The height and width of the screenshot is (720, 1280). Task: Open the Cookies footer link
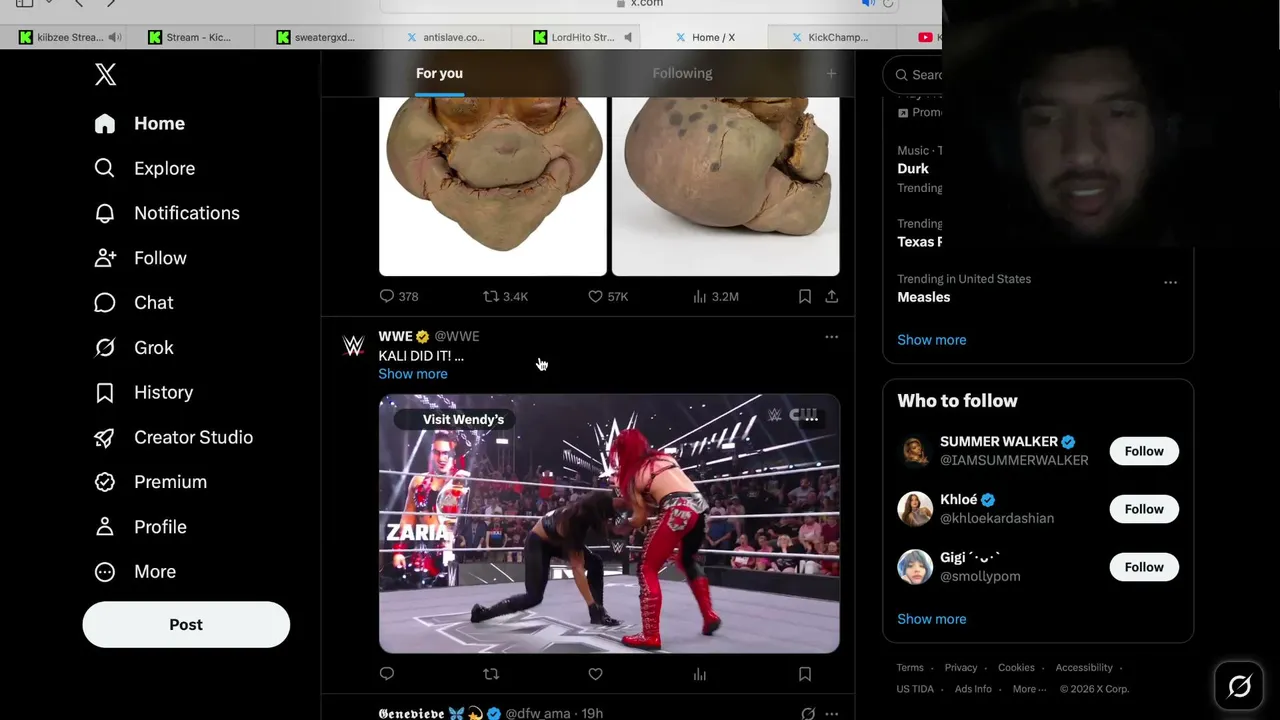click(x=1016, y=668)
